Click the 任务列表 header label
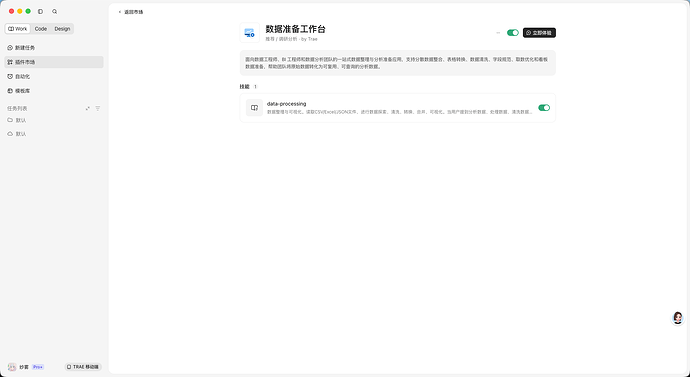The height and width of the screenshot is (377, 690). 17,108
